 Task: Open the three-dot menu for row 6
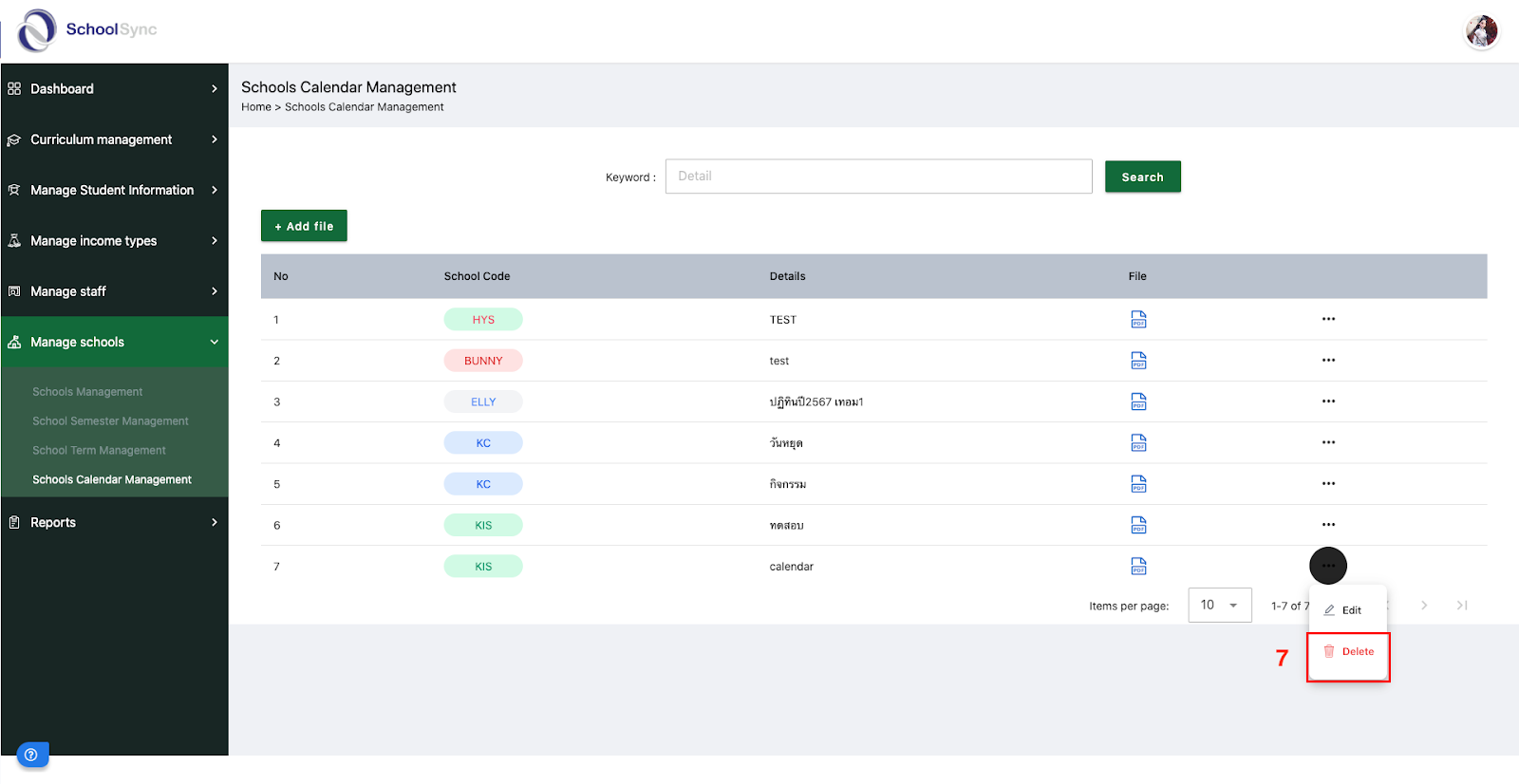point(1328,524)
